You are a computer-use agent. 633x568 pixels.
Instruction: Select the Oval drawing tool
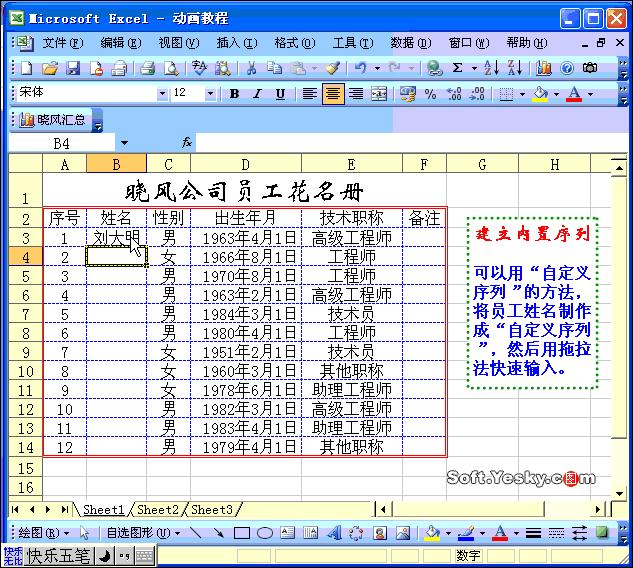(x=265, y=533)
